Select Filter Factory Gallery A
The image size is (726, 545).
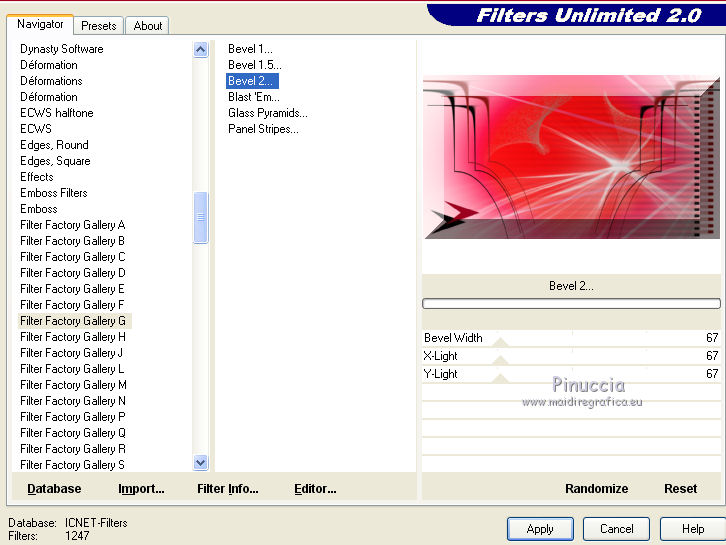point(73,225)
